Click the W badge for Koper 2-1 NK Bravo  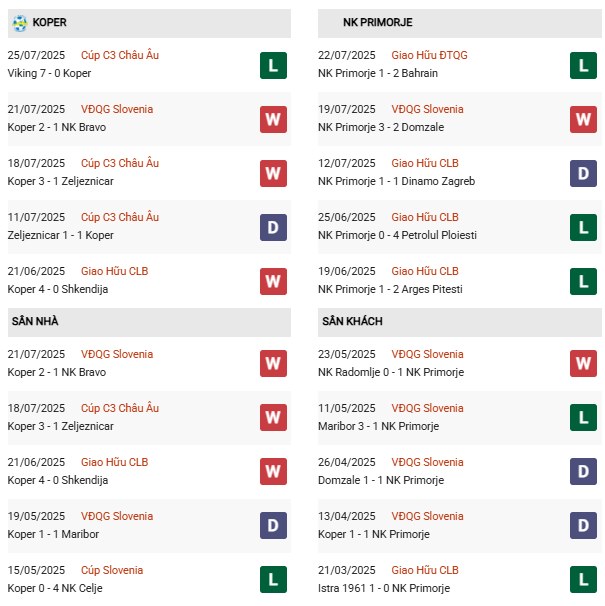(x=273, y=120)
